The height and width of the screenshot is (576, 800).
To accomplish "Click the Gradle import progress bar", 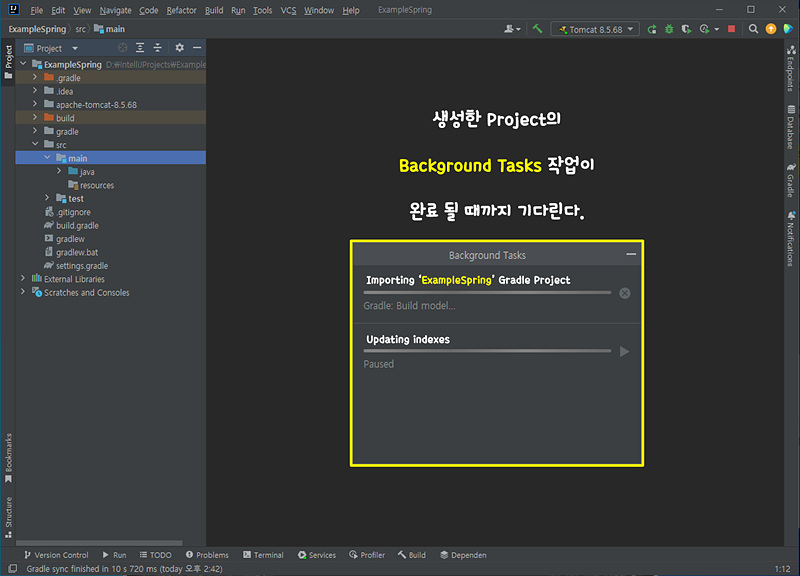I will point(487,293).
